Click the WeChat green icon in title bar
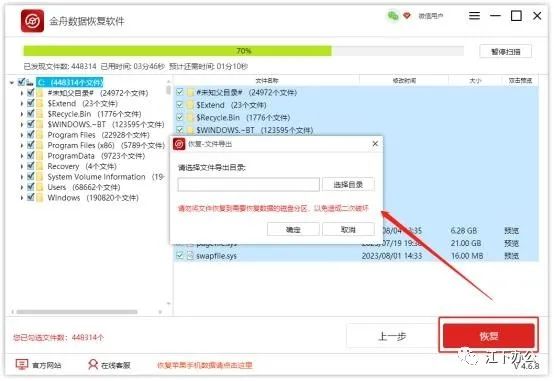The image size is (554, 381). coord(393,16)
